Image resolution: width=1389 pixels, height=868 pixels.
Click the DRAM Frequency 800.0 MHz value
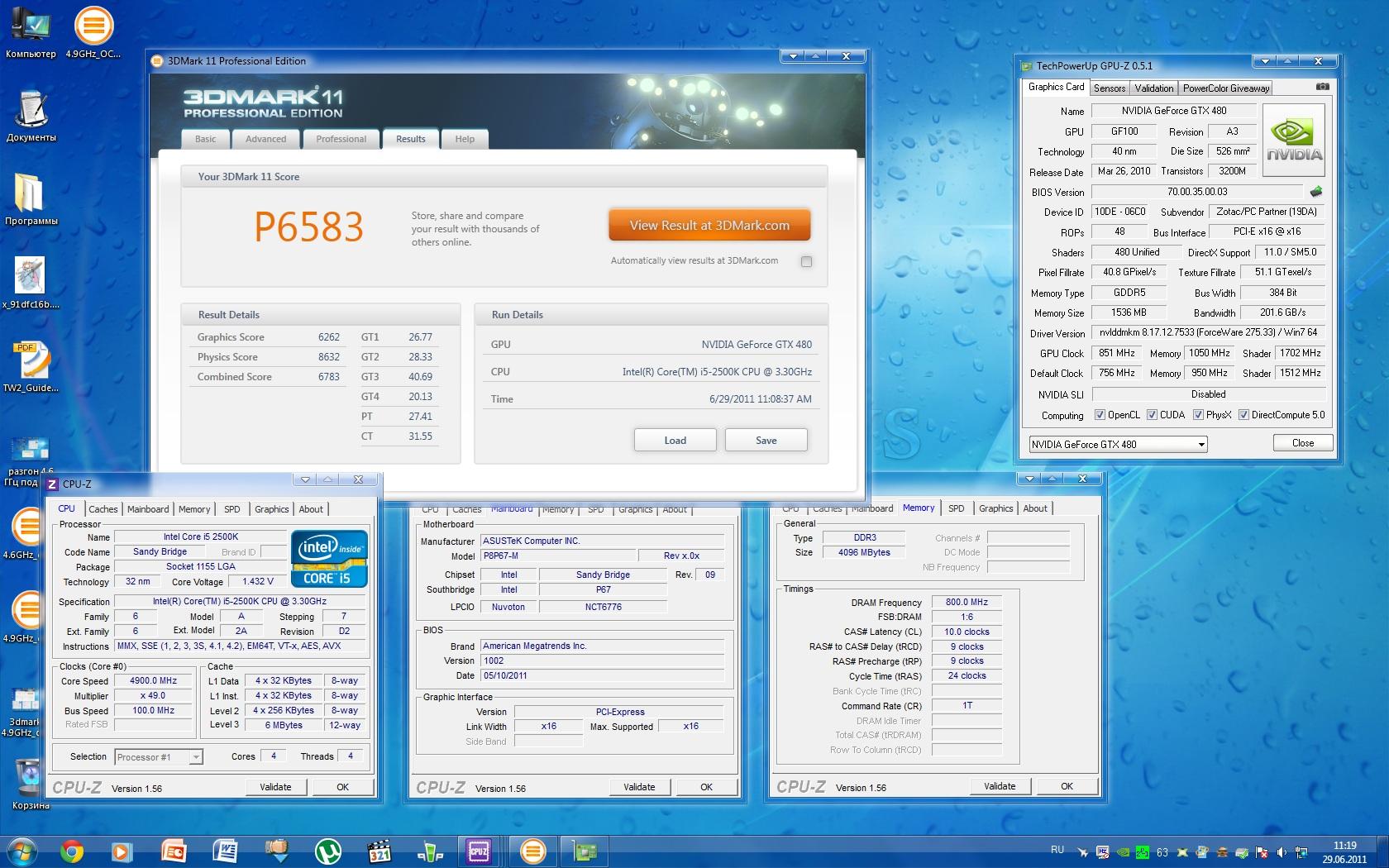pyautogui.click(x=967, y=602)
